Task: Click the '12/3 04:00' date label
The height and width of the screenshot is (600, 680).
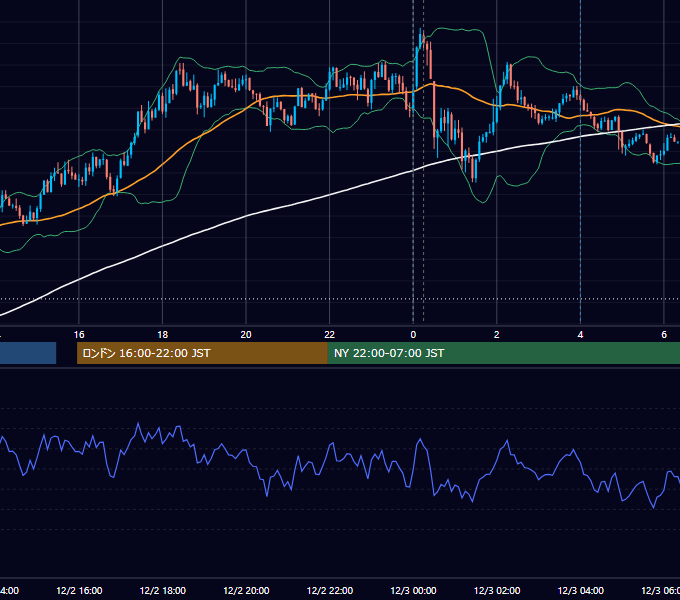Action: [x=581, y=591]
